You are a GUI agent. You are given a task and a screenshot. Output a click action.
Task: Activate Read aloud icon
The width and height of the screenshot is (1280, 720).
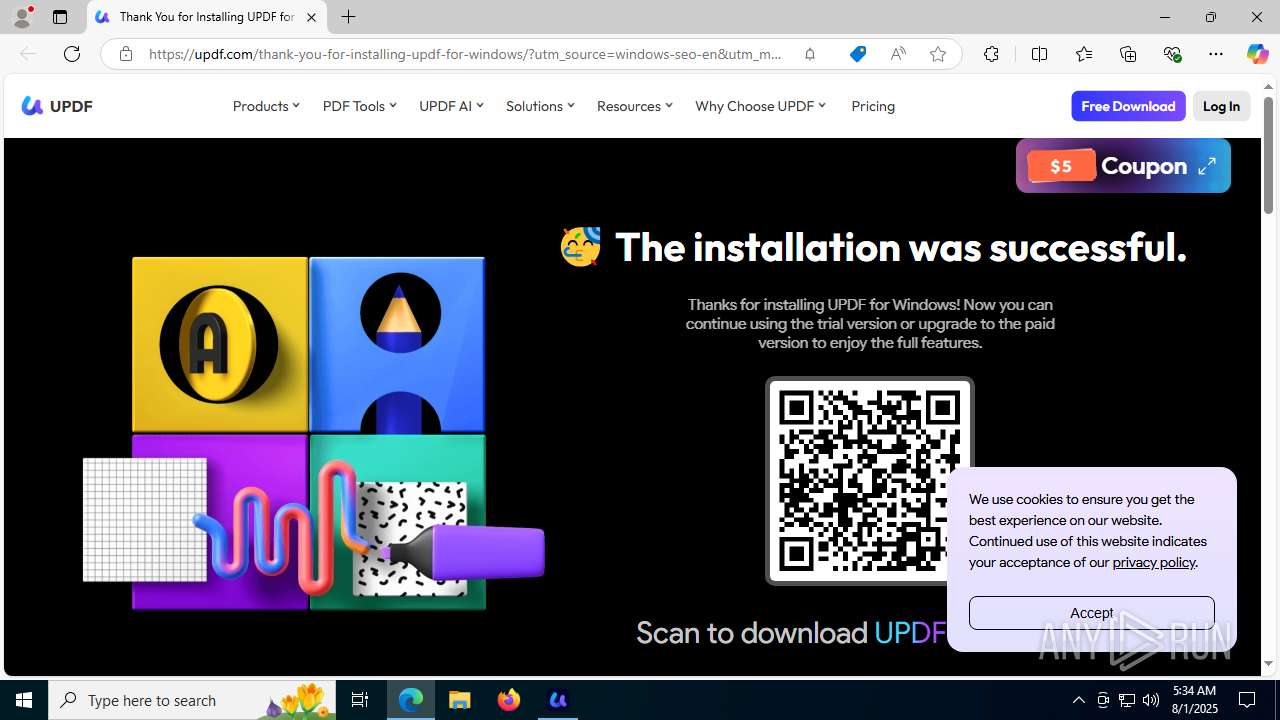click(898, 54)
